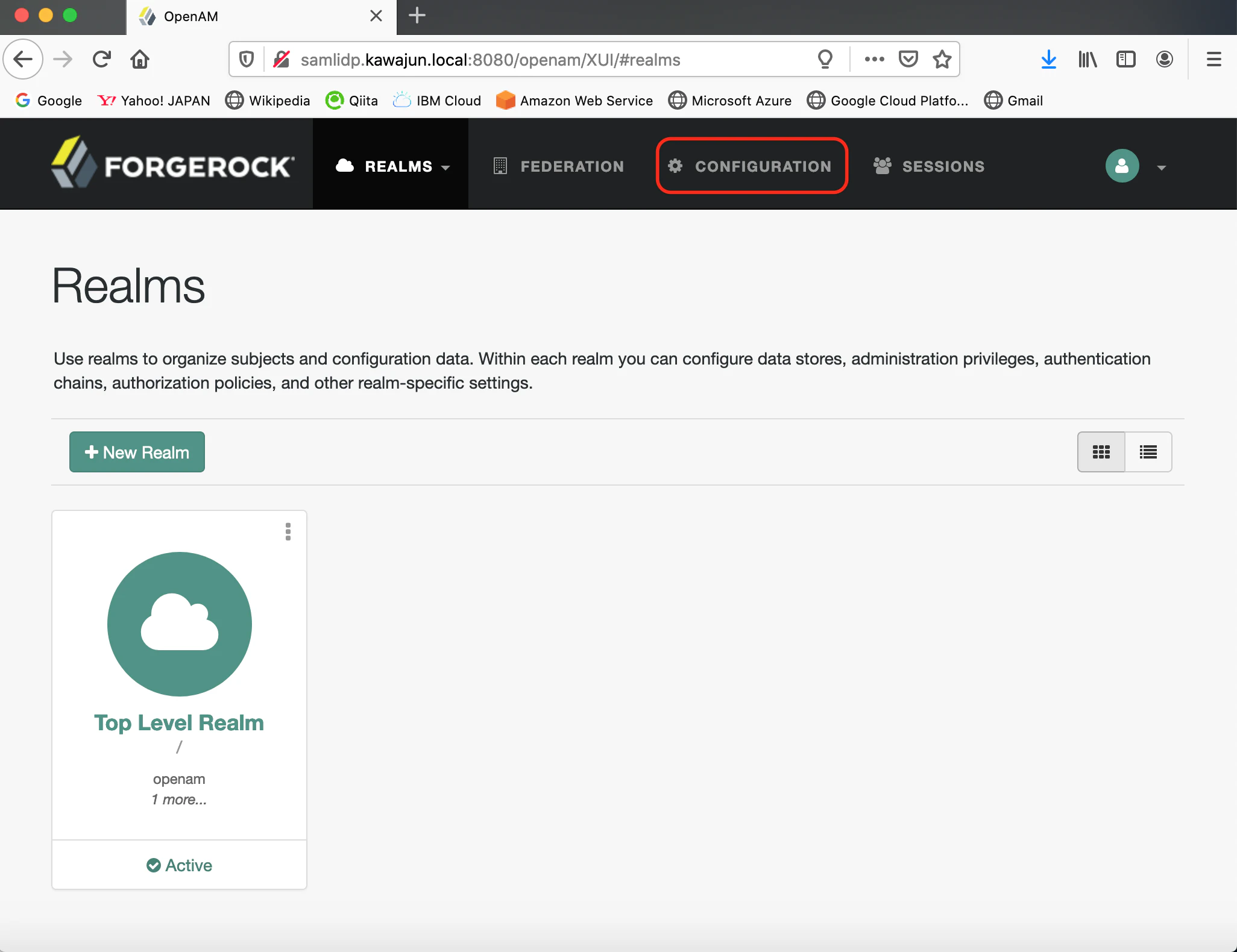Image resolution: width=1237 pixels, height=952 pixels.
Task: Save page to Pocket icon
Action: coord(908,59)
